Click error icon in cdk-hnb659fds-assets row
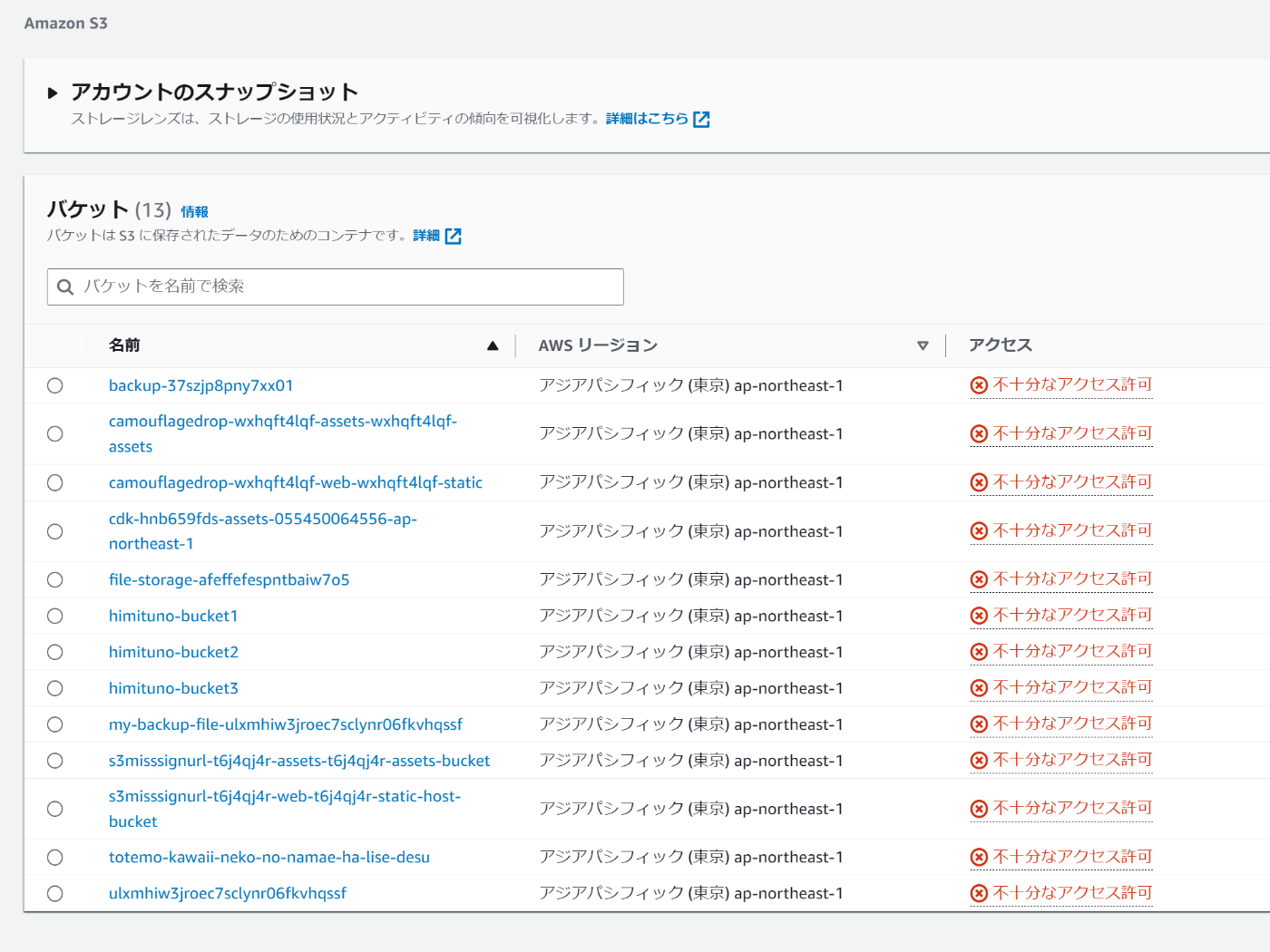 (979, 531)
